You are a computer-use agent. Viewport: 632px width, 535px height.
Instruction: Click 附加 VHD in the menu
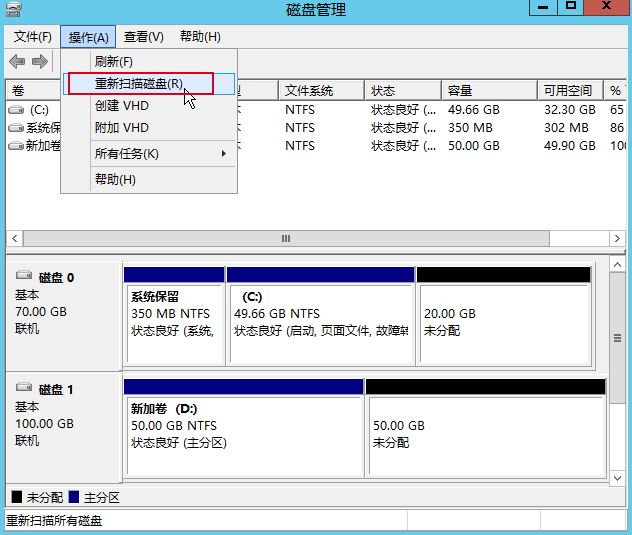(x=122, y=128)
